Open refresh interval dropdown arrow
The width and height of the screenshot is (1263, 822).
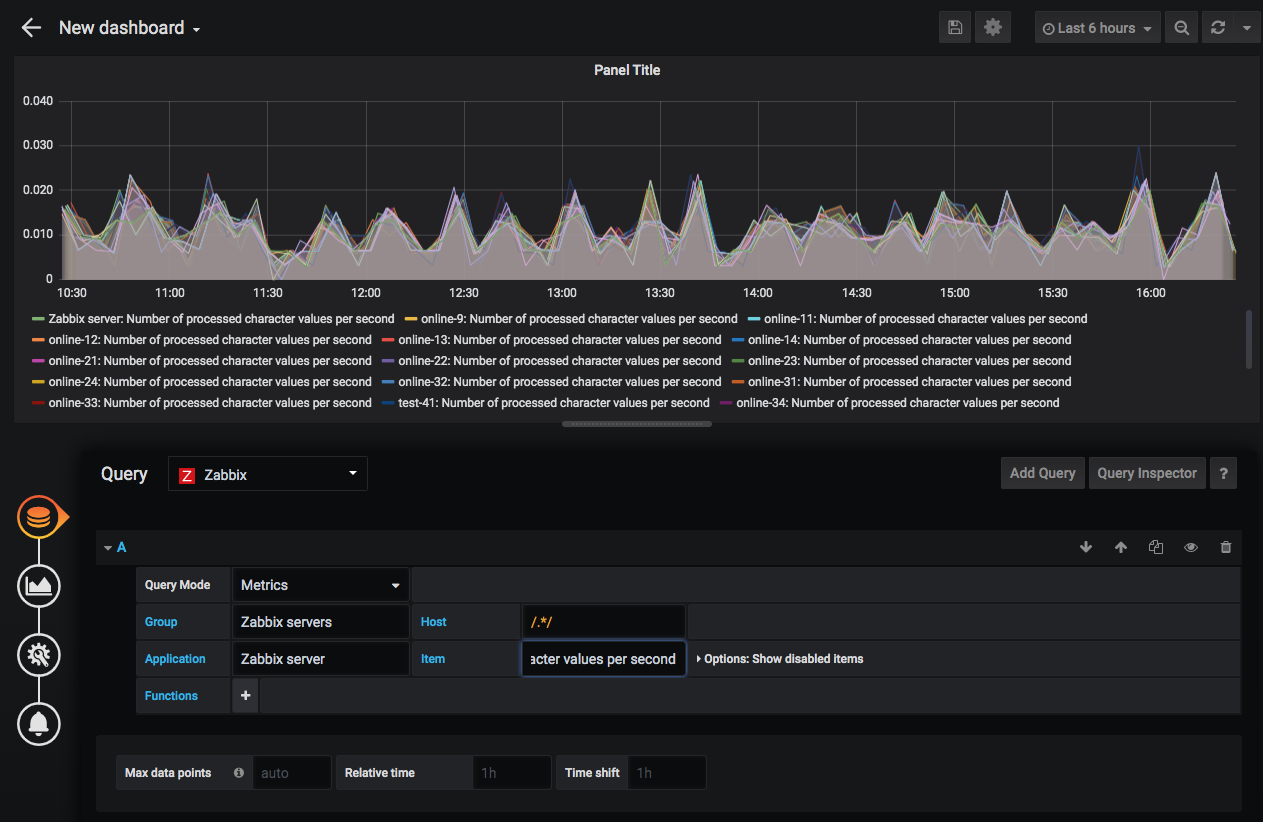(x=1246, y=28)
